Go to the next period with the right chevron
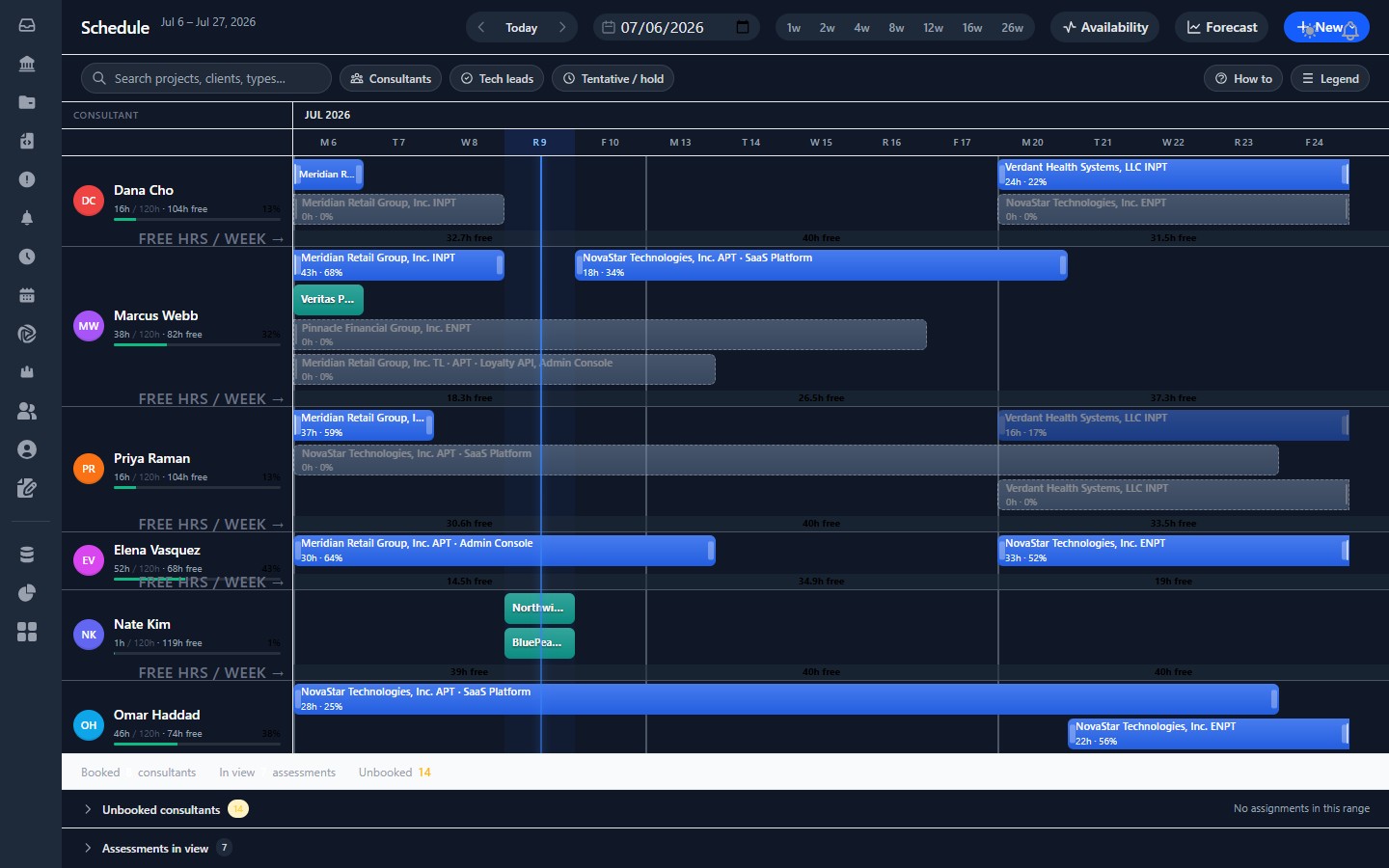 (x=562, y=27)
